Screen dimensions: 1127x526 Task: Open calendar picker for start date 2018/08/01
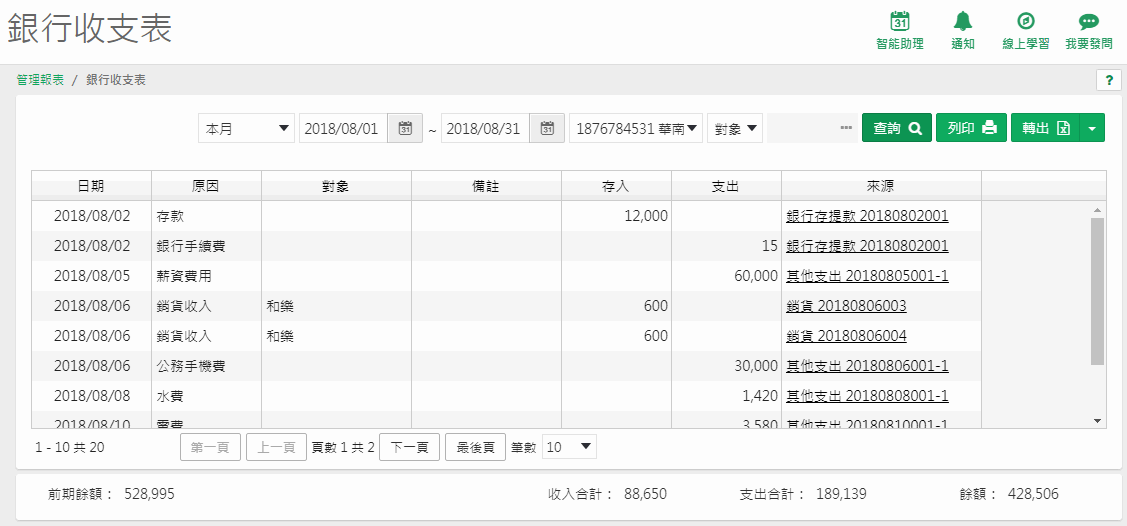(405, 129)
